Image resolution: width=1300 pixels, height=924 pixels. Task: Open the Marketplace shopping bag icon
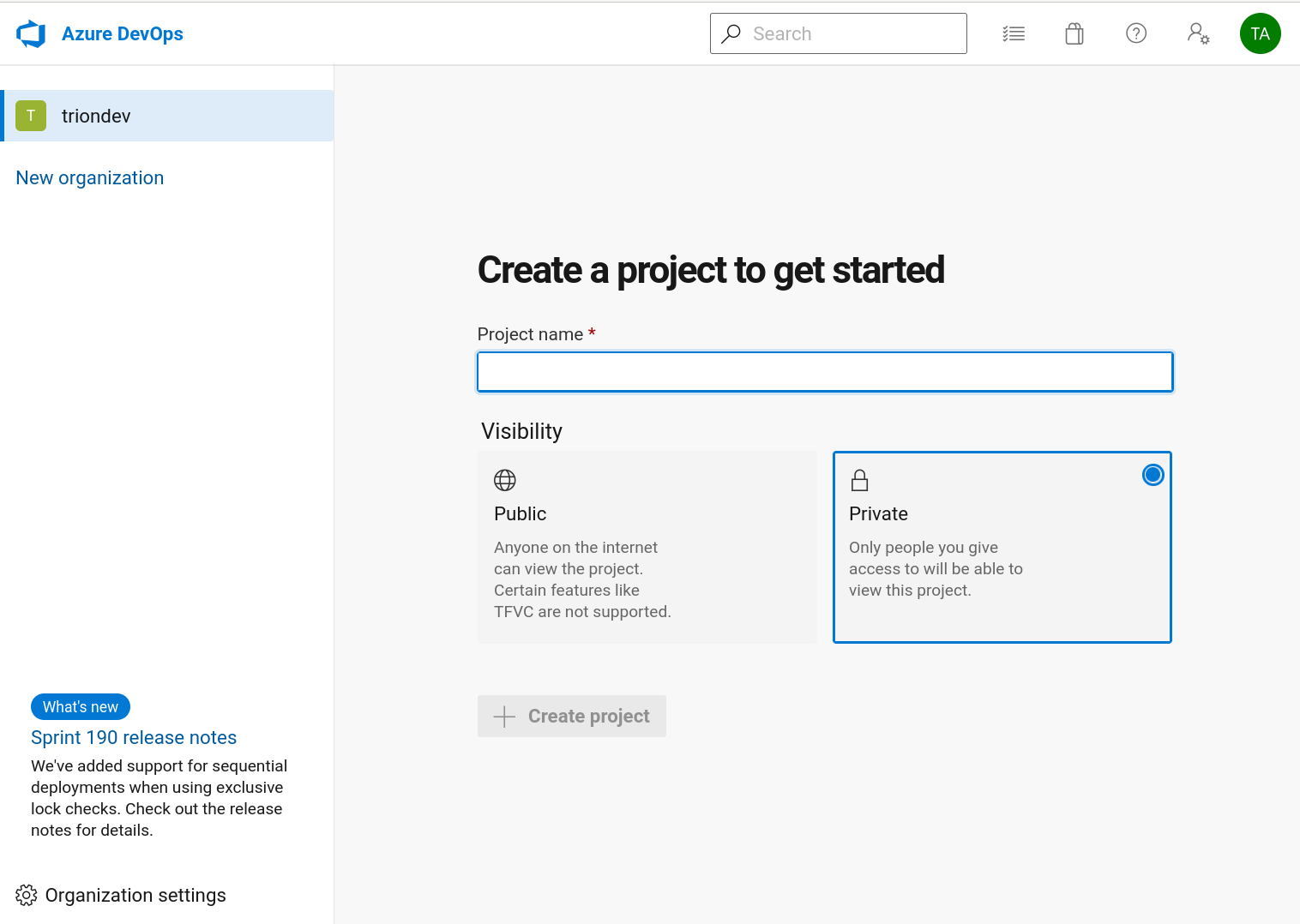pos(1074,33)
